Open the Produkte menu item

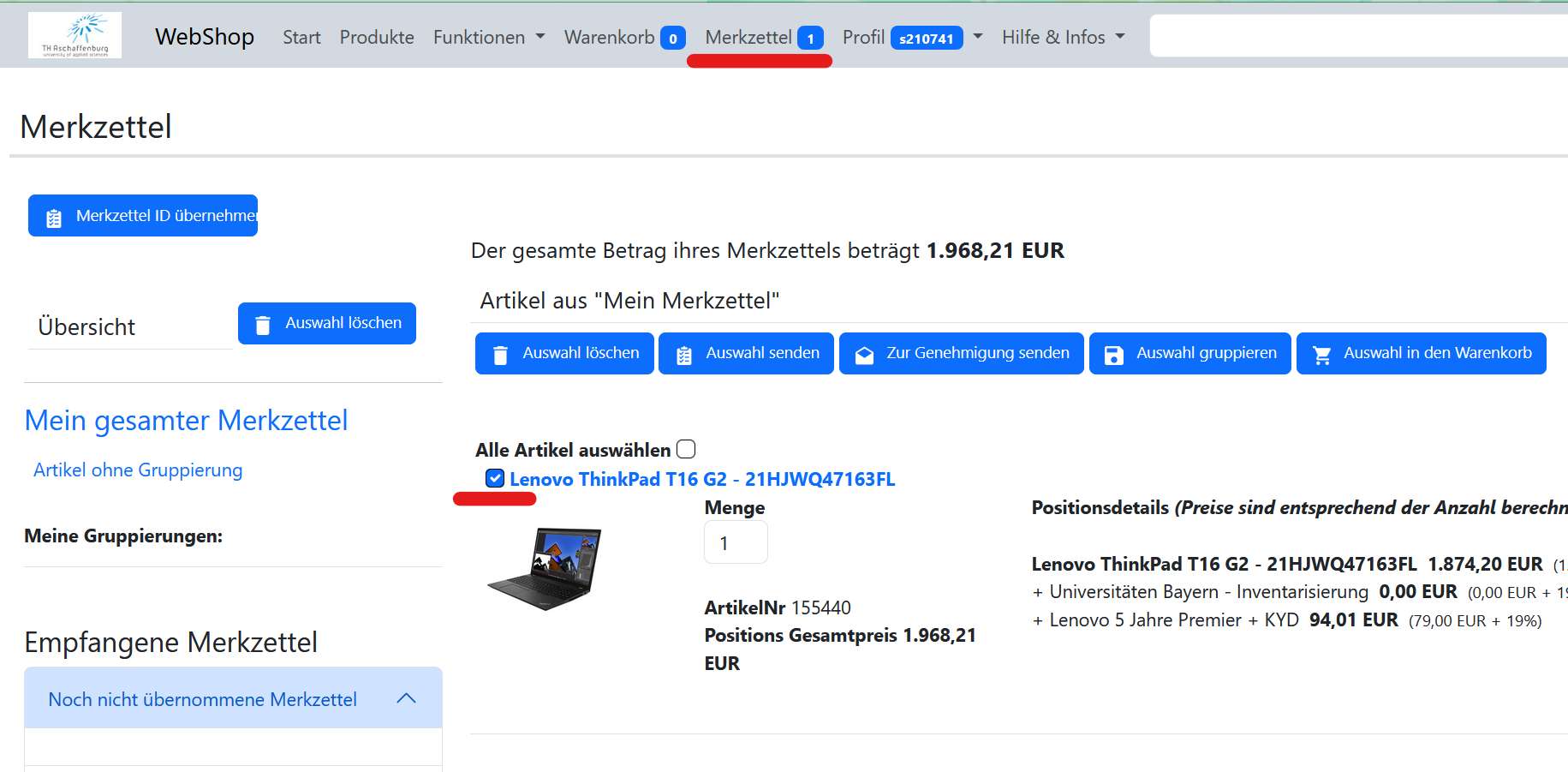377,37
